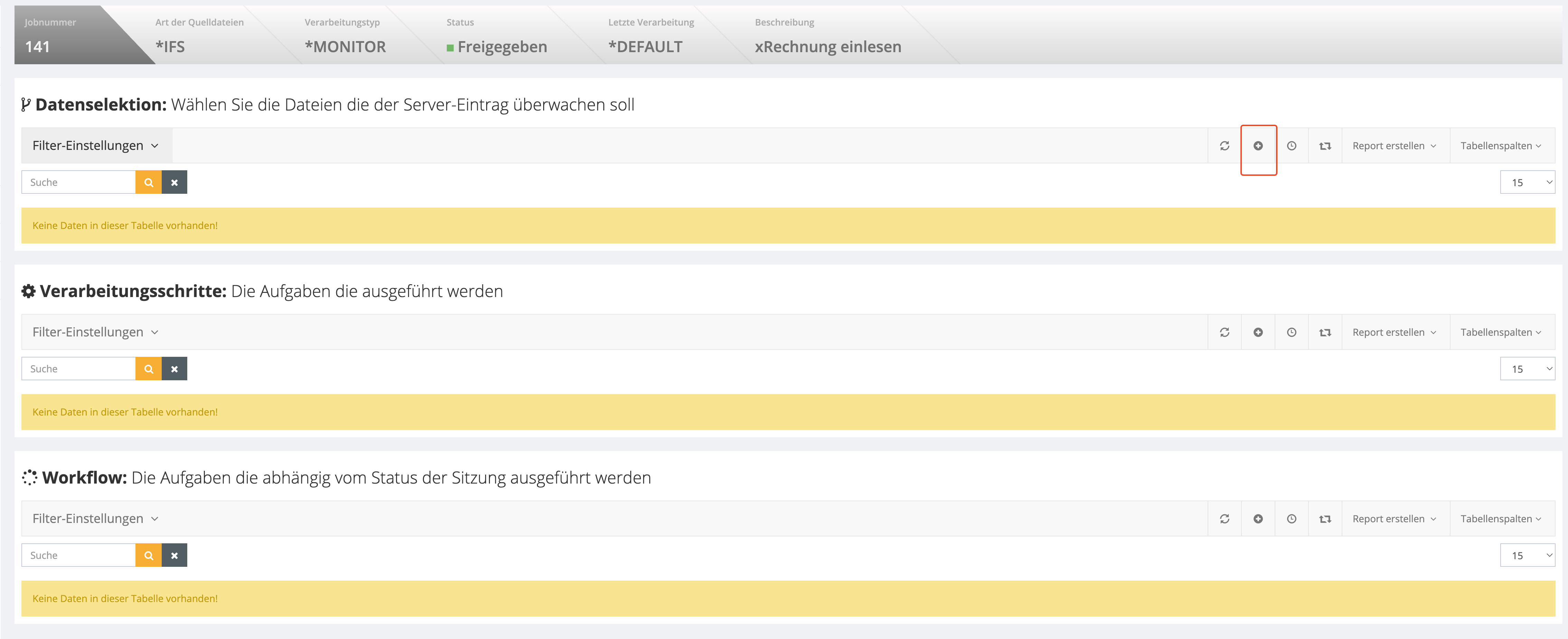
Task: Add a new entry in Verarbeitungsschritte section
Action: click(1258, 332)
